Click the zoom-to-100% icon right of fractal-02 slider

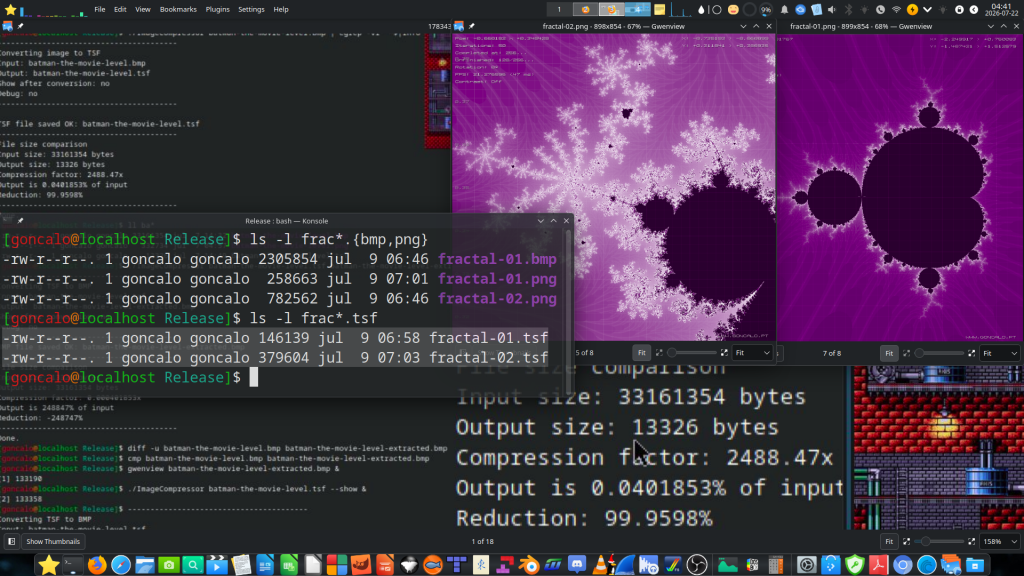click(724, 353)
